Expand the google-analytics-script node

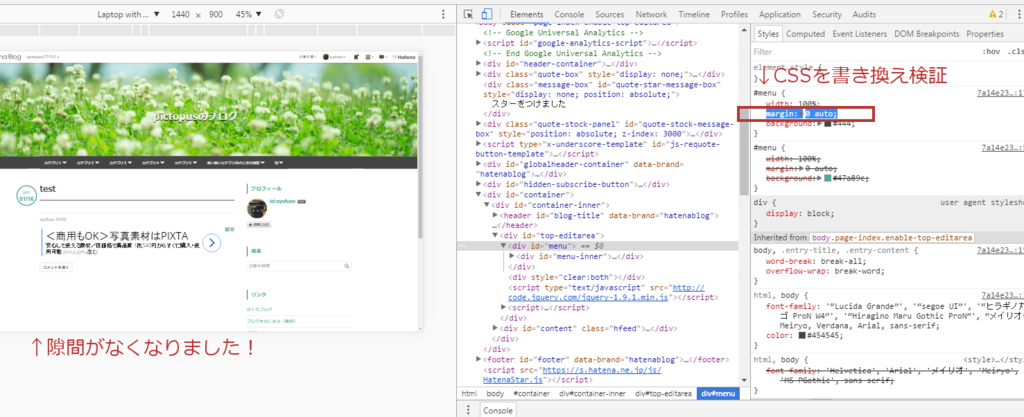(x=479, y=42)
